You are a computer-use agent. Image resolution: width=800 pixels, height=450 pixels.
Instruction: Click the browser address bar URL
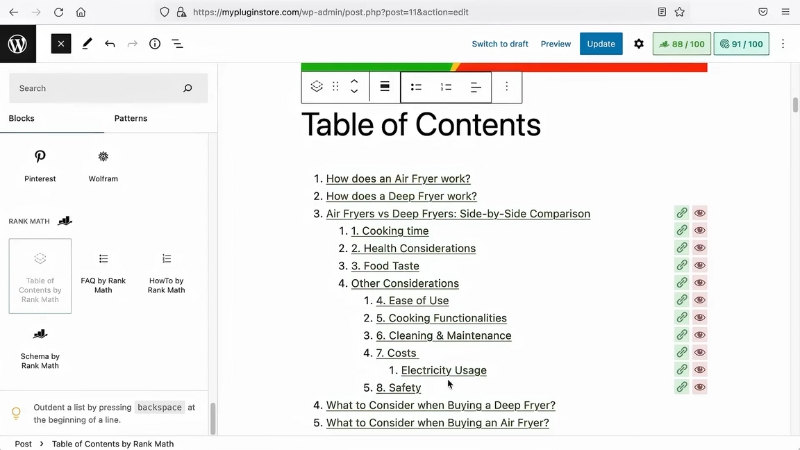click(x=331, y=12)
